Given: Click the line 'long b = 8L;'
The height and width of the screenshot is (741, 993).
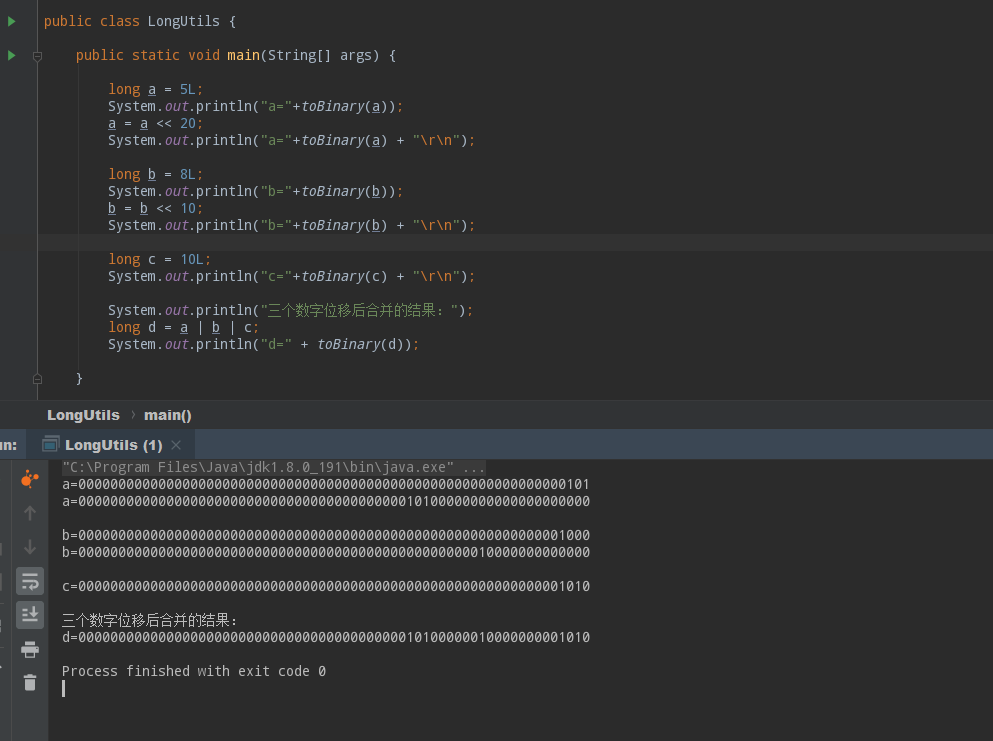Looking at the screenshot, I should click(x=155, y=174).
